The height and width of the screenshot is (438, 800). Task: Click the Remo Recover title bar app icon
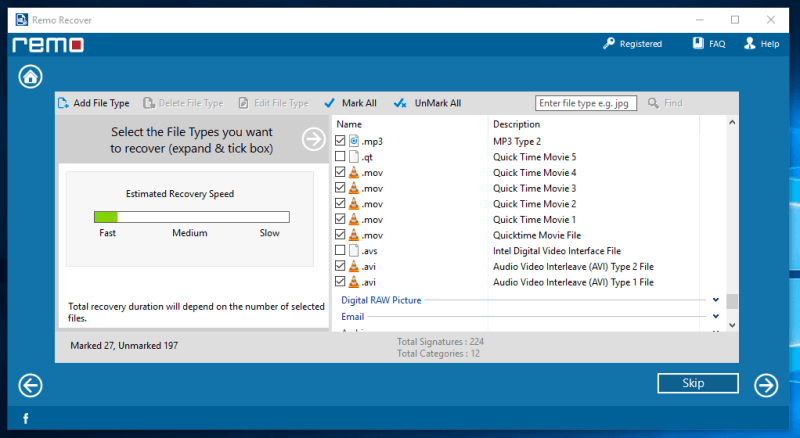21,20
